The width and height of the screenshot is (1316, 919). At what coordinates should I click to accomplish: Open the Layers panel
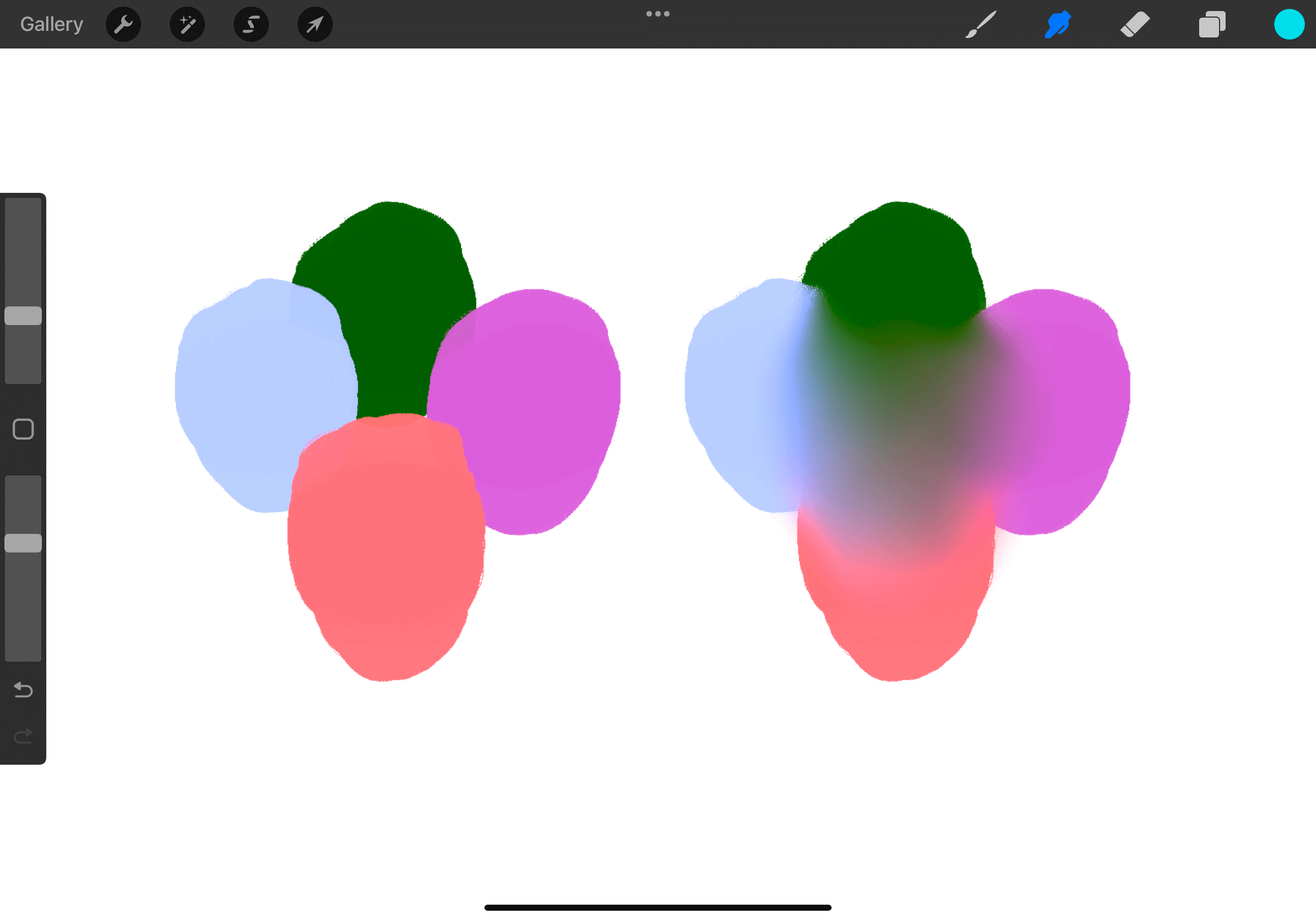click(x=1212, y=25)
